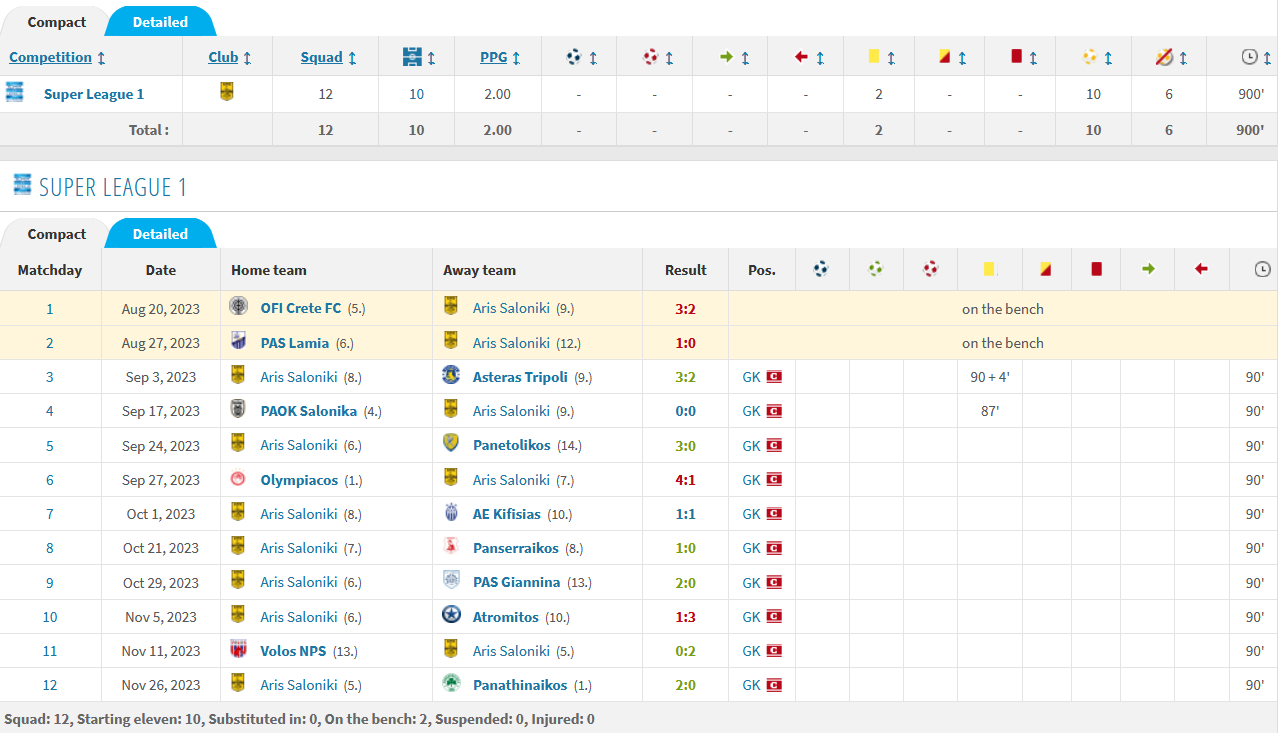The image size is (1278, 733).
Task: Open Panathinaikos team link
Action: [x=520, y=685]
